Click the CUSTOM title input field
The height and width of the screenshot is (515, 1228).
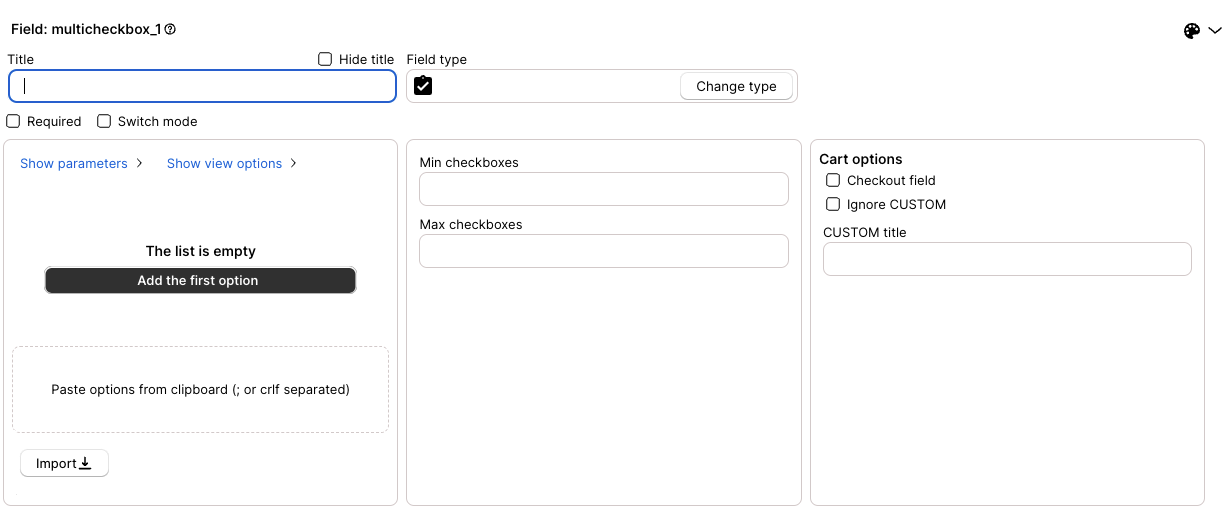[1007, 259]
